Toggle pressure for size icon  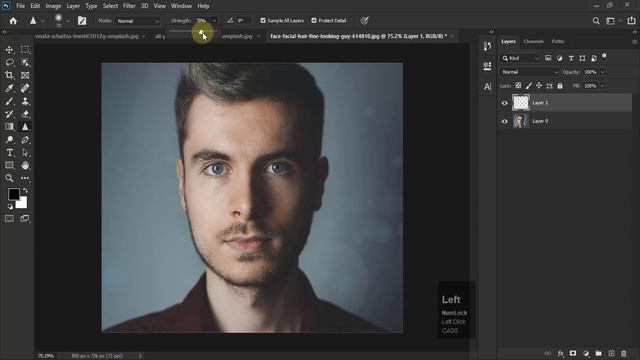point(364,20)
